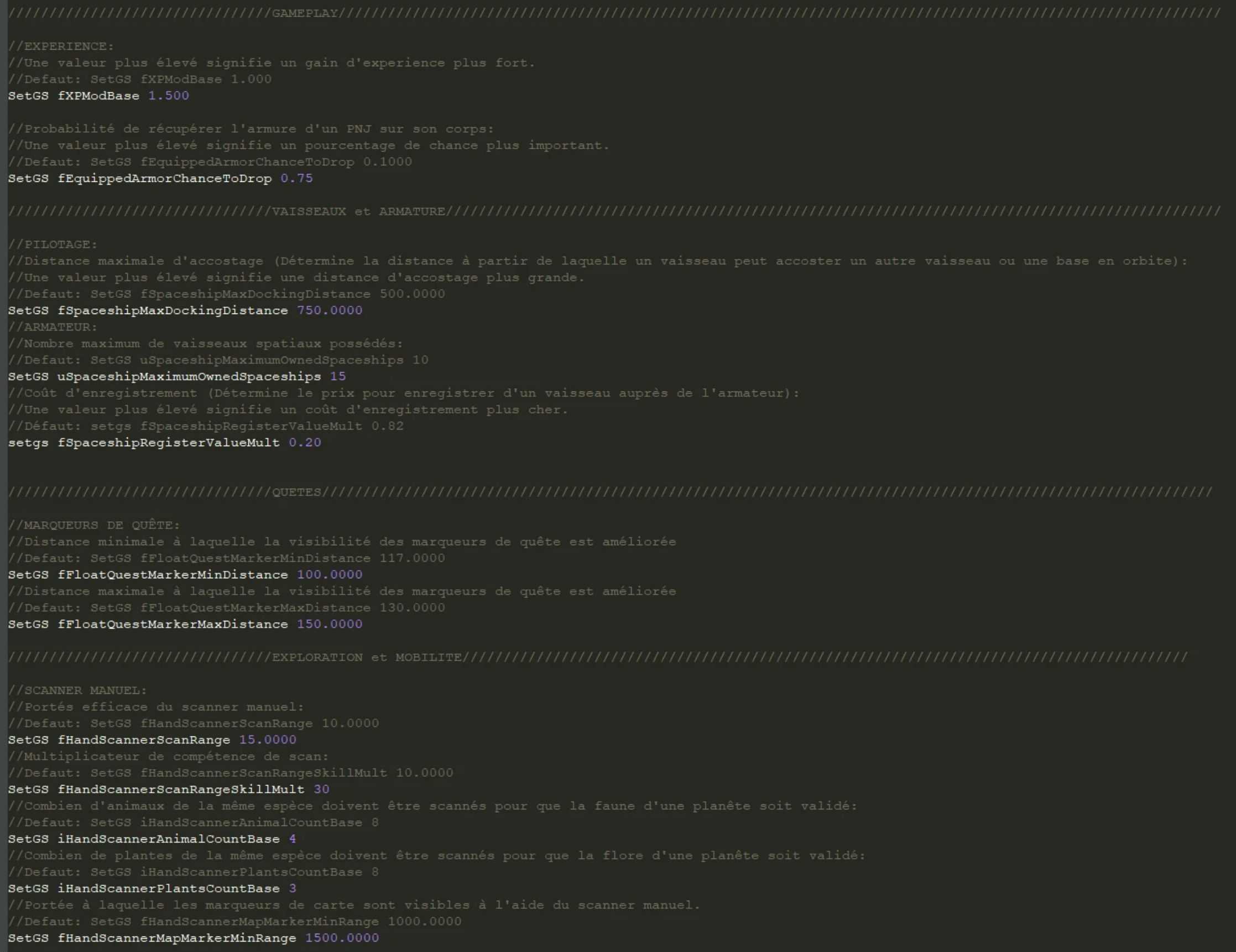Click the //PILOTAGE: comment line
Viewport: 1236px width, 952px height.
[53, 244]
